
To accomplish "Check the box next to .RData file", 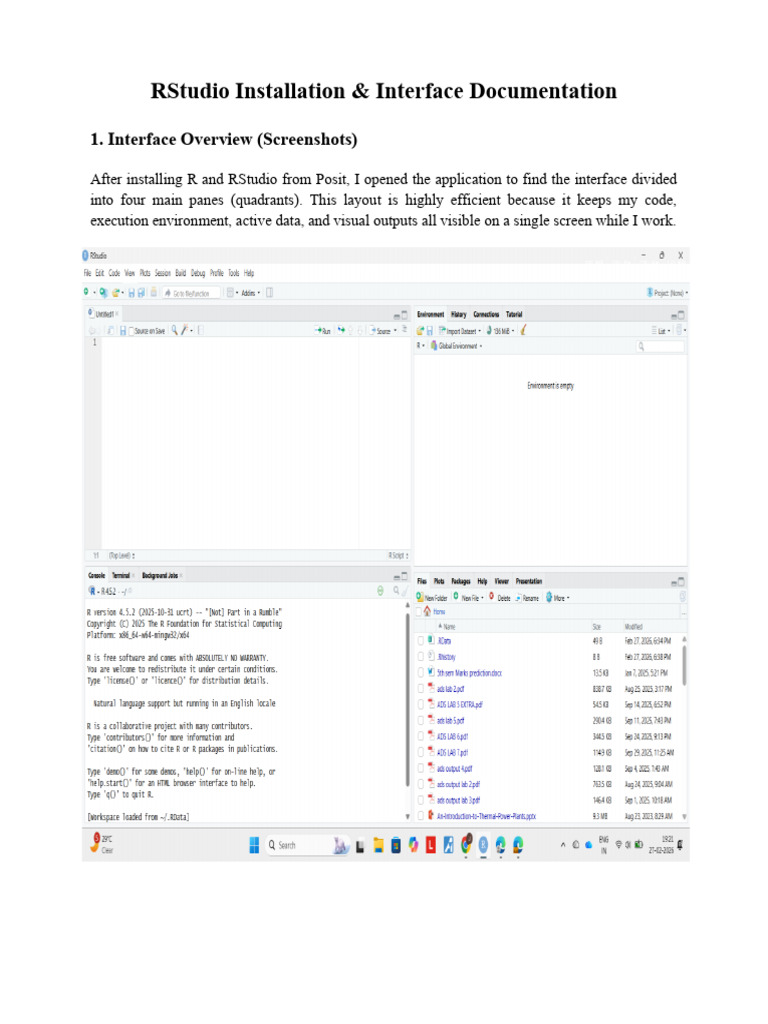I will pyautogui.click(x=421, y=641).
